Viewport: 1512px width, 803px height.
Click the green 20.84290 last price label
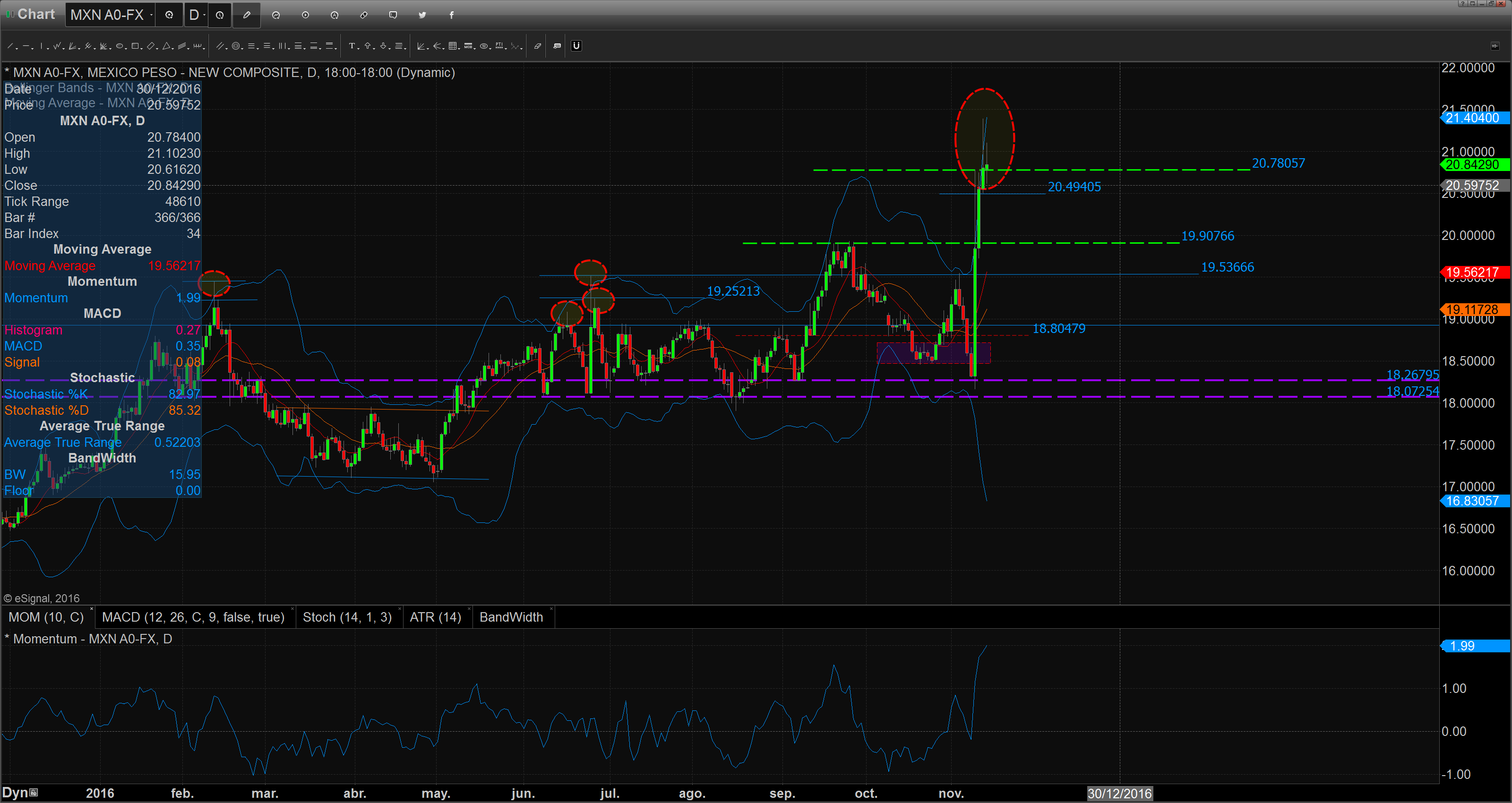[1475, 165]
